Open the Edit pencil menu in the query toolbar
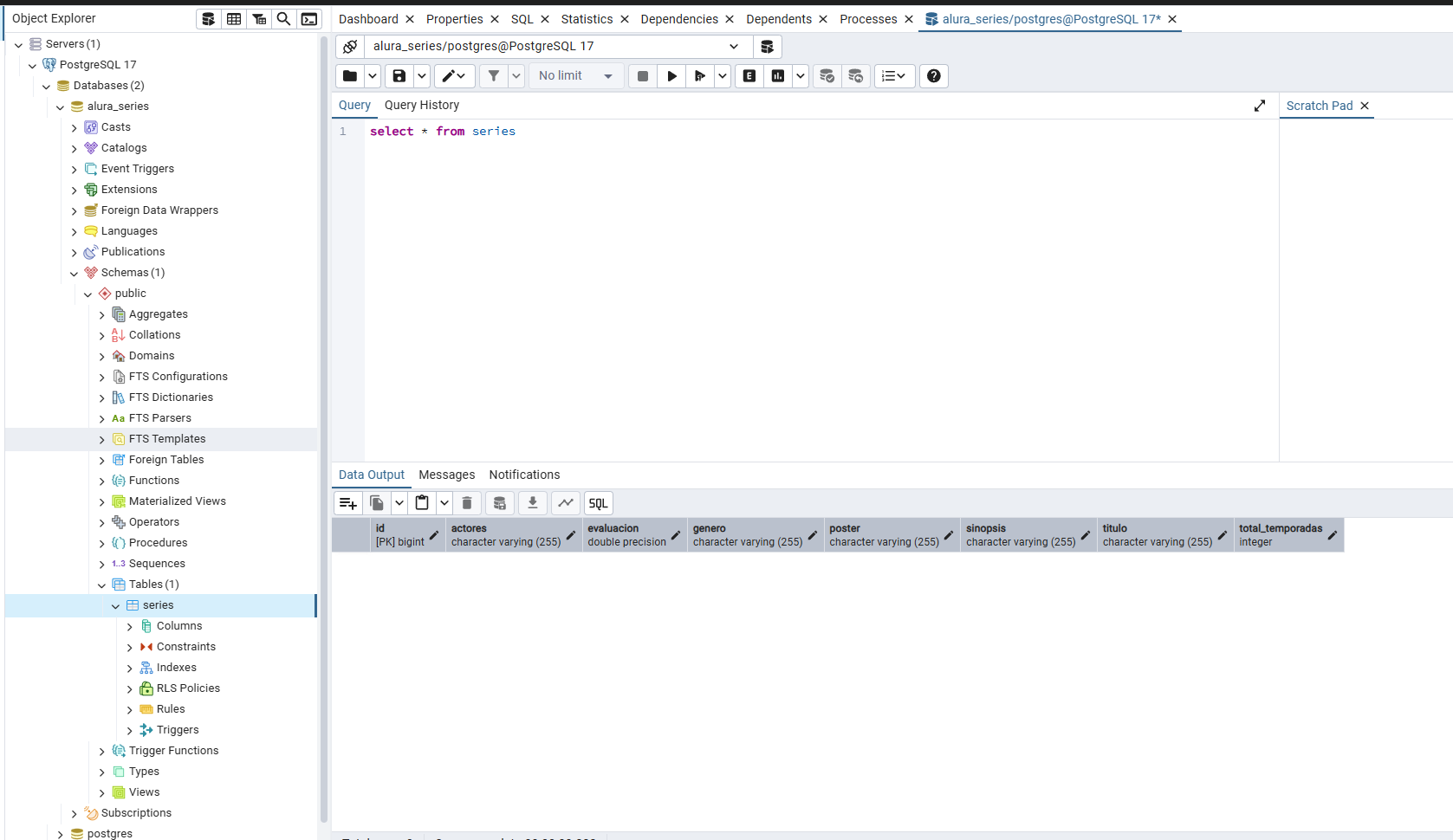Screen dimensions: 1453x840 [454, 76]
